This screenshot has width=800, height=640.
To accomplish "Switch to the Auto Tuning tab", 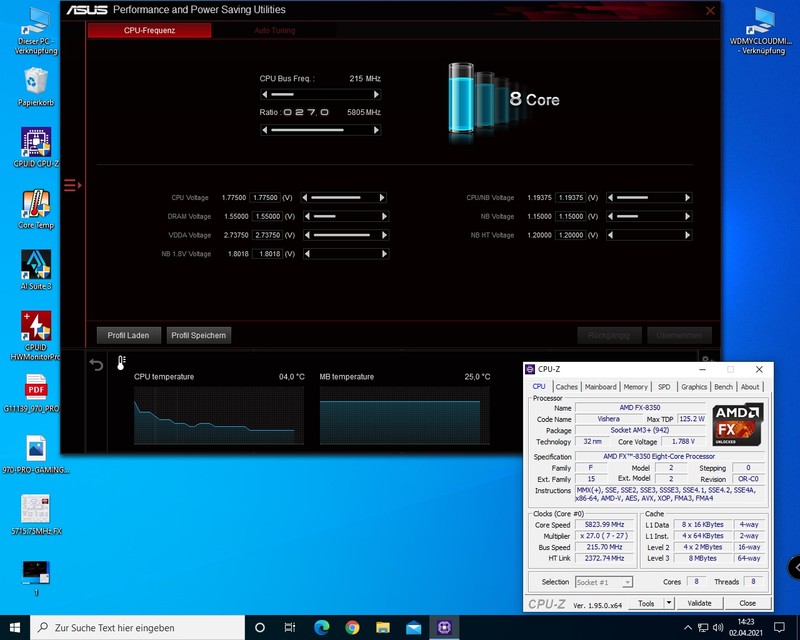I will coord(274,30).
